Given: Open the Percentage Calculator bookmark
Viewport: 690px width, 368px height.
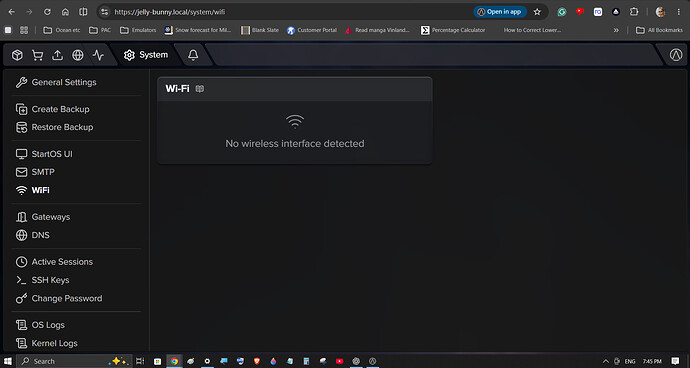Looking at the screenshot, I should (453, 30).
